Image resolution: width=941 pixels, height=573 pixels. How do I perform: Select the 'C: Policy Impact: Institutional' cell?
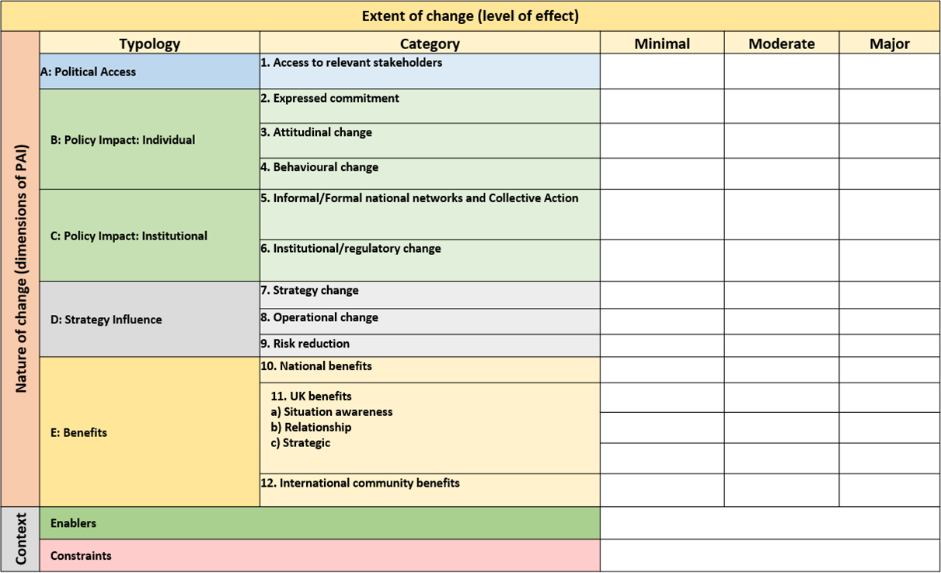(149, 236)
